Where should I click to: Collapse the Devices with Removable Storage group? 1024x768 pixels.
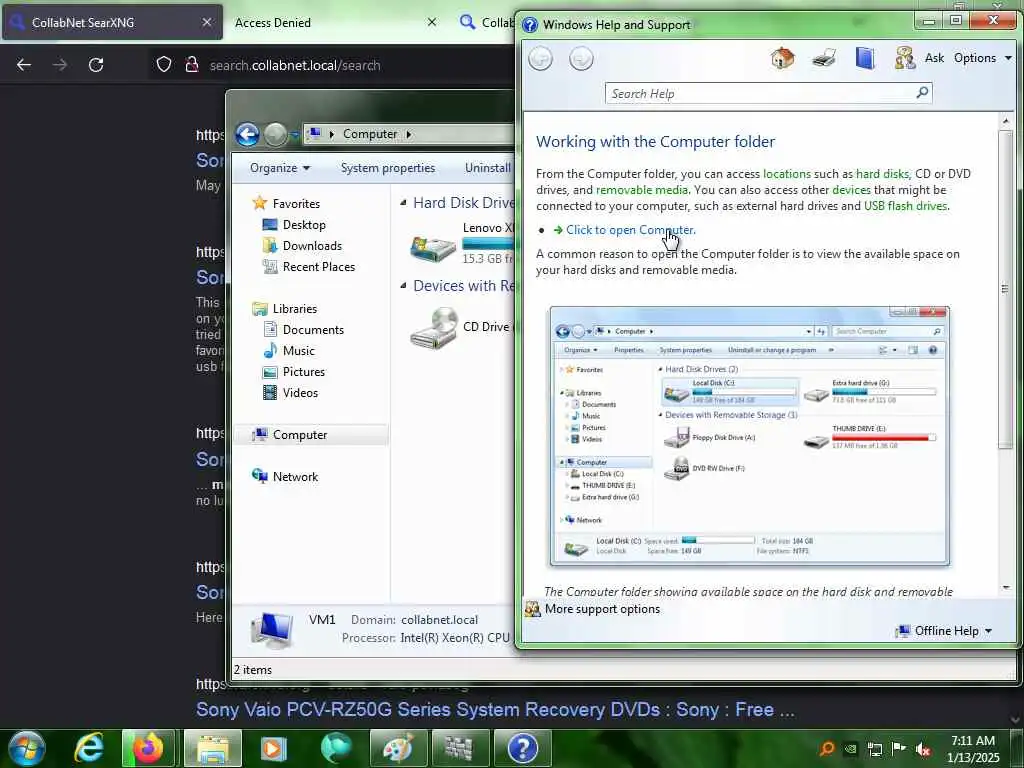tap(403, 285)
